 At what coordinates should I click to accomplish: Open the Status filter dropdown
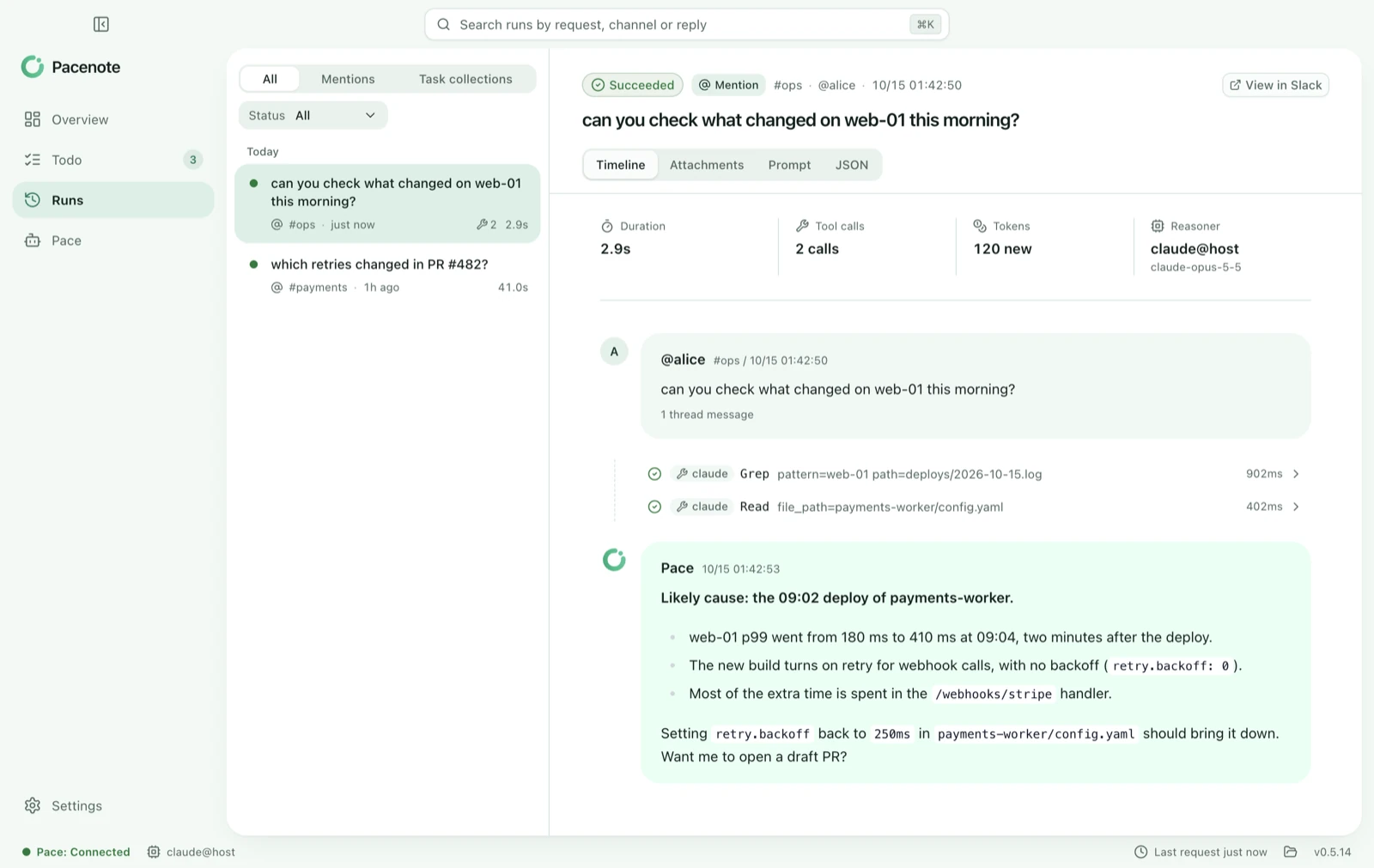[313, 115]
